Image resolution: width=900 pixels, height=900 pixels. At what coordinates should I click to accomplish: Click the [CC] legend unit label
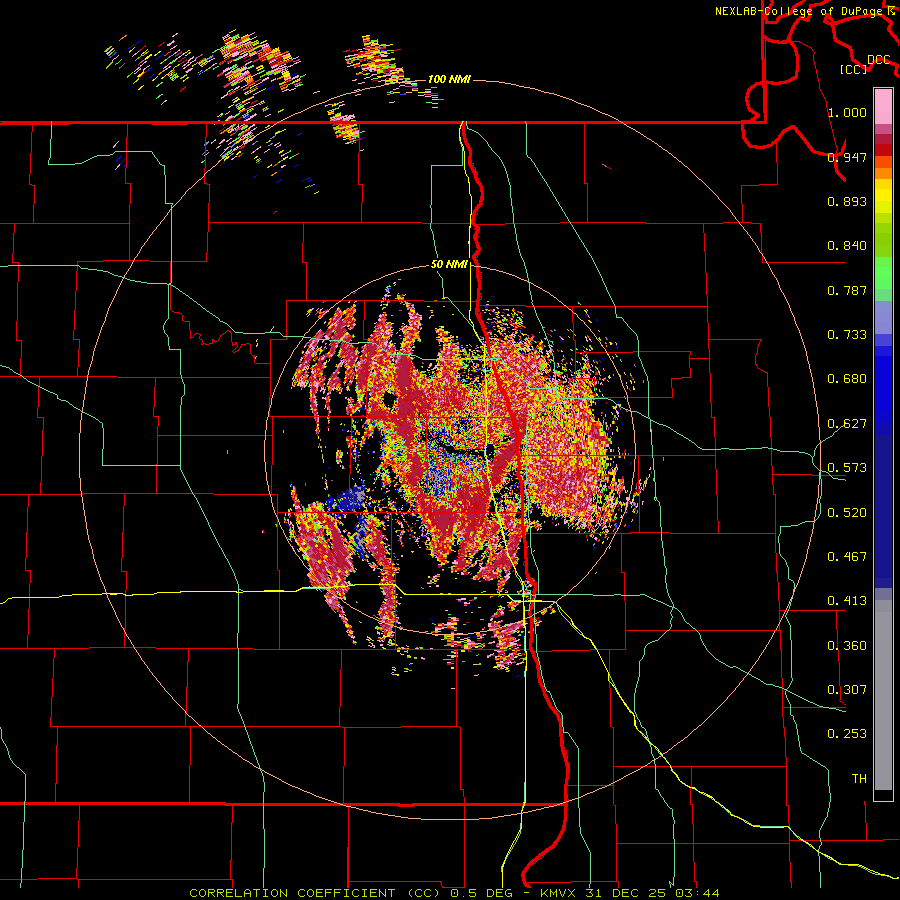[854, 69]
